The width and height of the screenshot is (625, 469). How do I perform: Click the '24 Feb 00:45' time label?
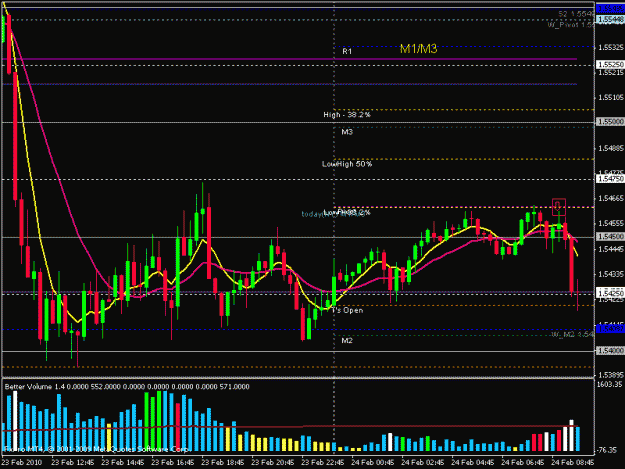373,462
